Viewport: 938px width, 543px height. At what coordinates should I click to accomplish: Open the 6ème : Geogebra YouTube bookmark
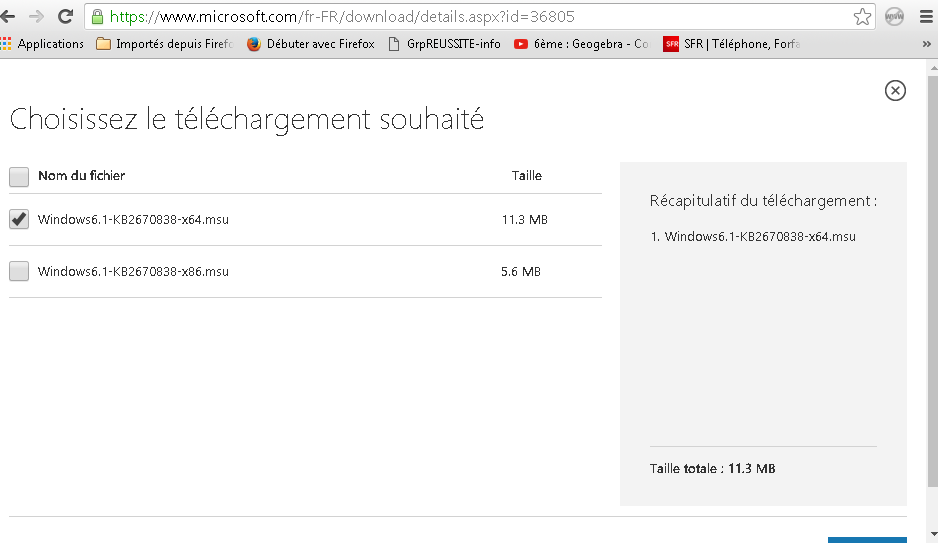581,44
